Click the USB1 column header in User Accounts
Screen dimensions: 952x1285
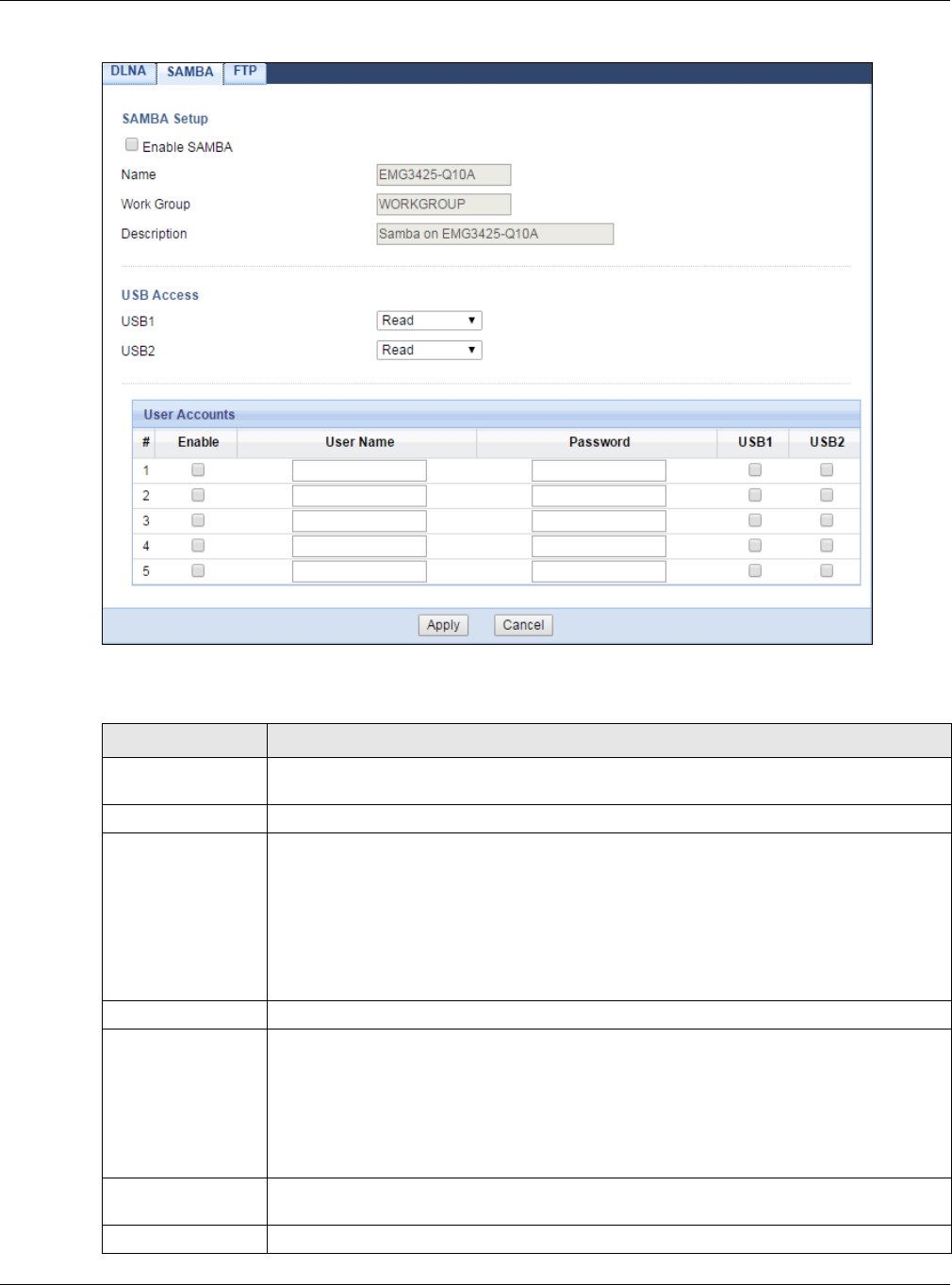(755, 442)
